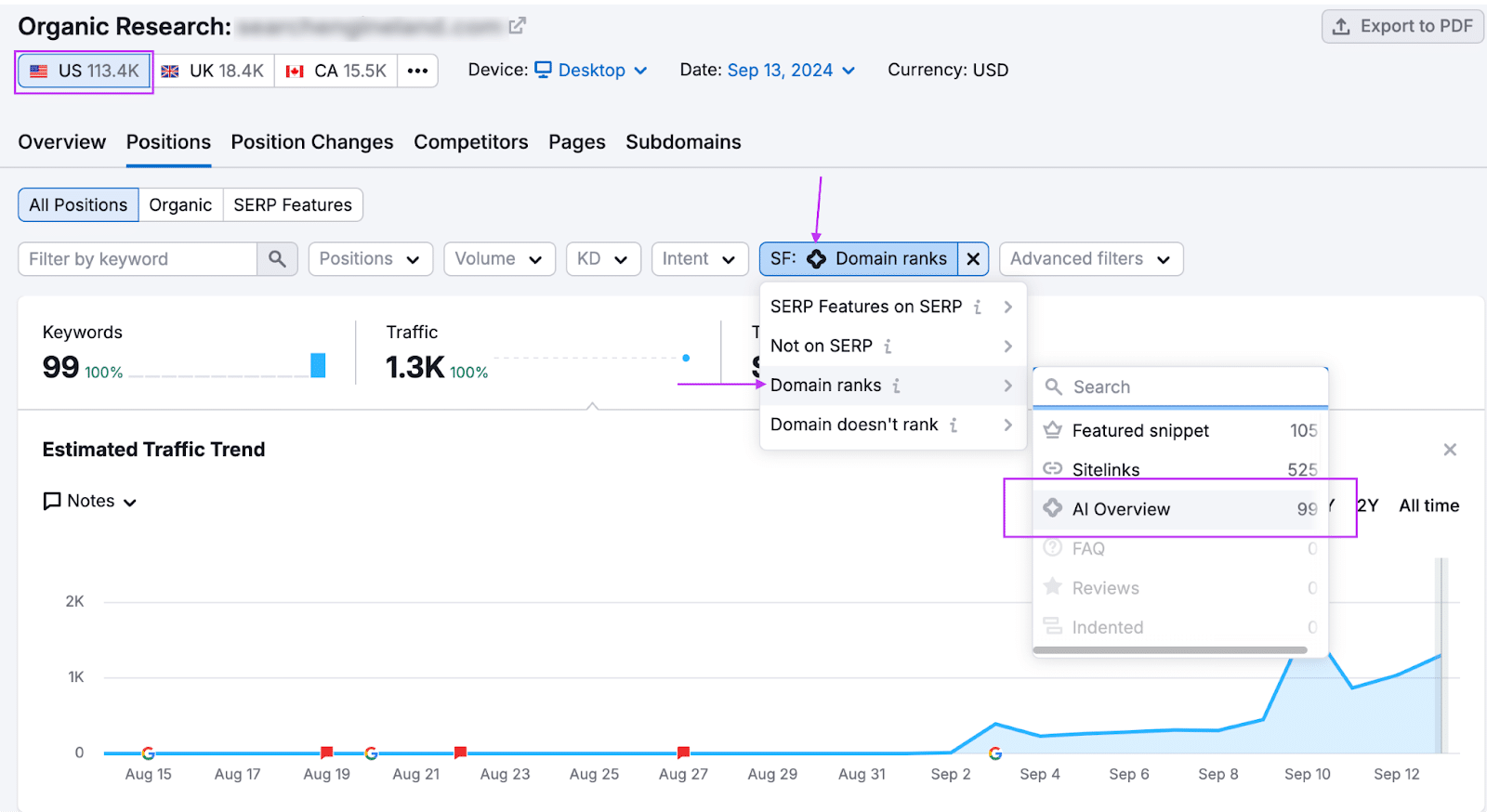Click info icon beside Domain ranks menu item

coord(897,386)
